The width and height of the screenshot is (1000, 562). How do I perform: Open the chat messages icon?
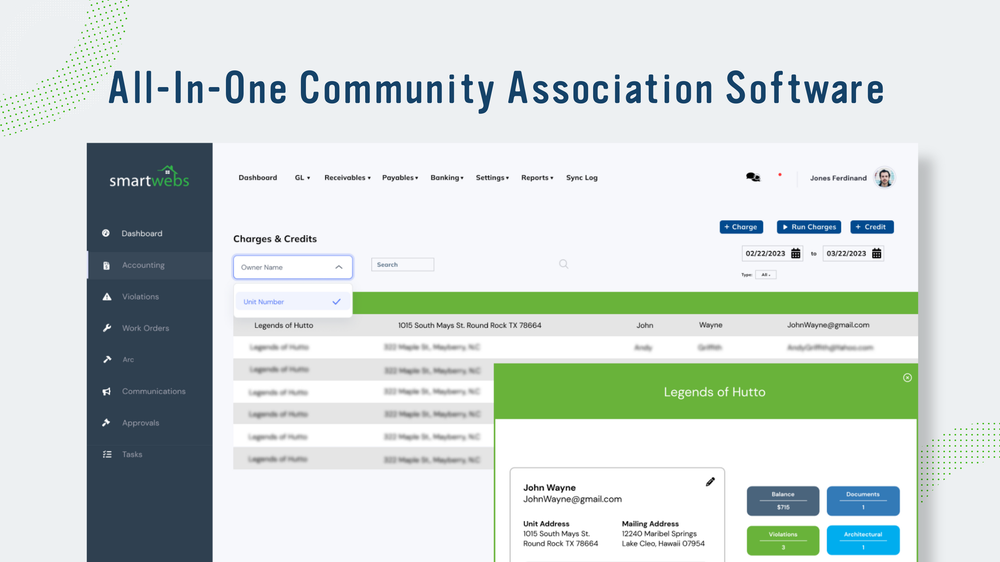pyautogui.click(x=753, y=177)
